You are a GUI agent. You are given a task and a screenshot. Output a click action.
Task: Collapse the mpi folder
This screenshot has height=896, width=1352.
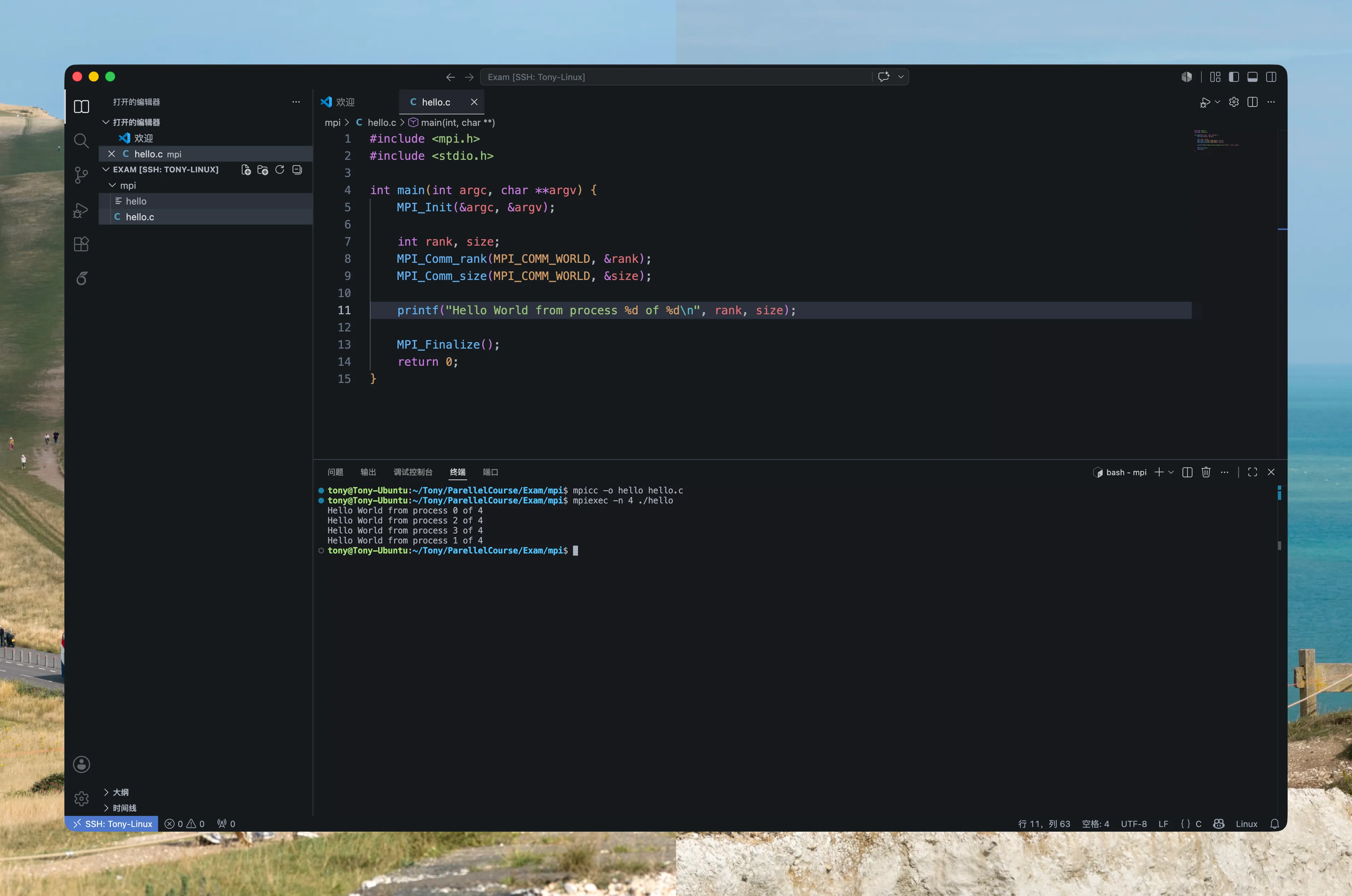tap(113, 186)
